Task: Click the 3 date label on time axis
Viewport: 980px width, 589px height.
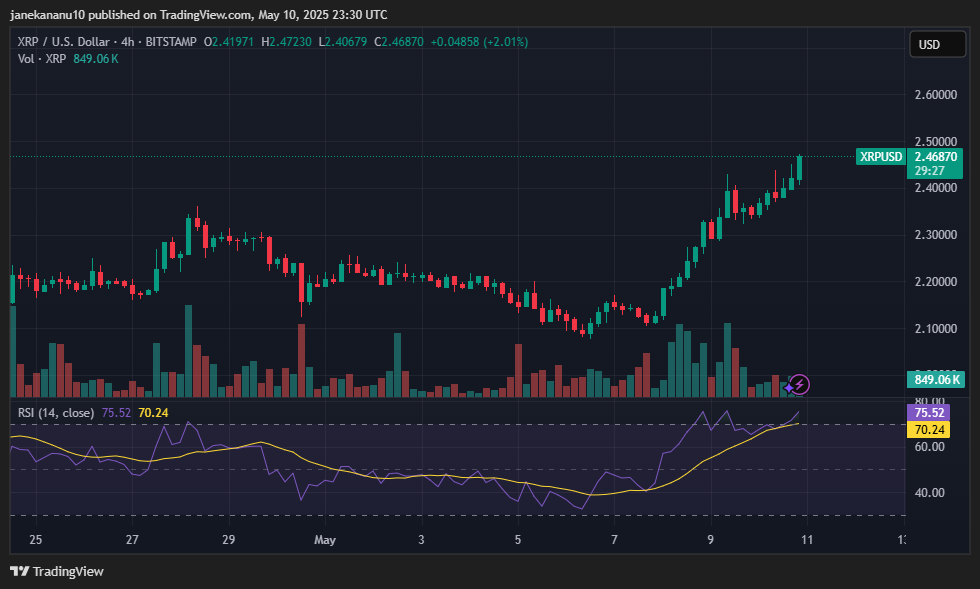Action: click(x=421, y=540)
